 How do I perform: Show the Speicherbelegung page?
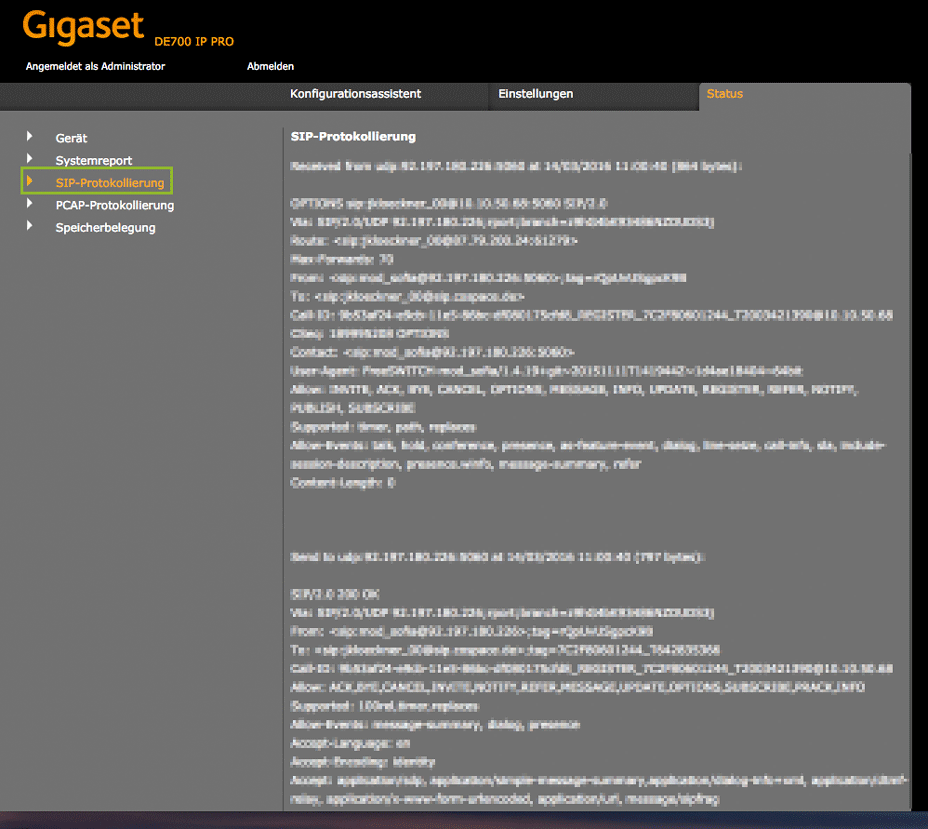(105, 228)
